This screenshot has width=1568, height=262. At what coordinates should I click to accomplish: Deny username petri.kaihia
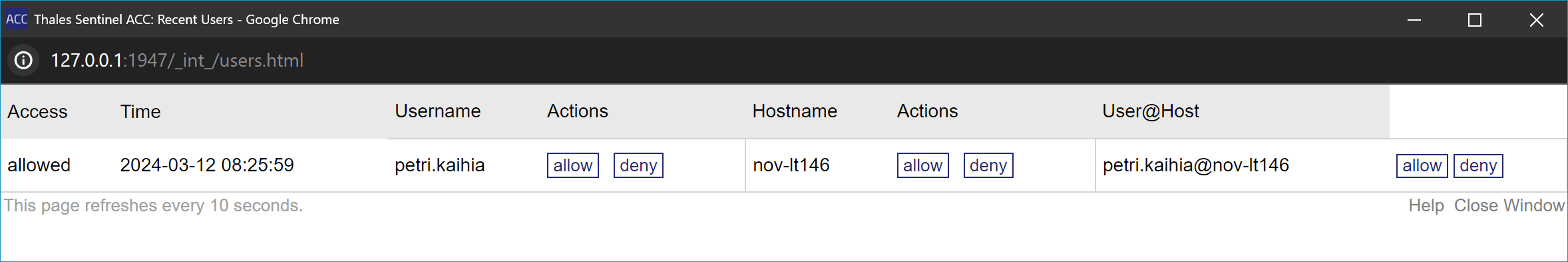(638, 165)
